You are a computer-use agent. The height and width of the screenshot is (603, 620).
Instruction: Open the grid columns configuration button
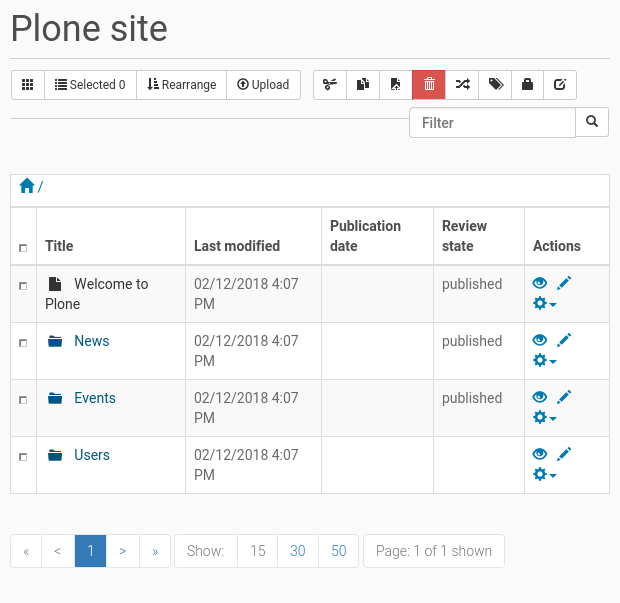28,85
